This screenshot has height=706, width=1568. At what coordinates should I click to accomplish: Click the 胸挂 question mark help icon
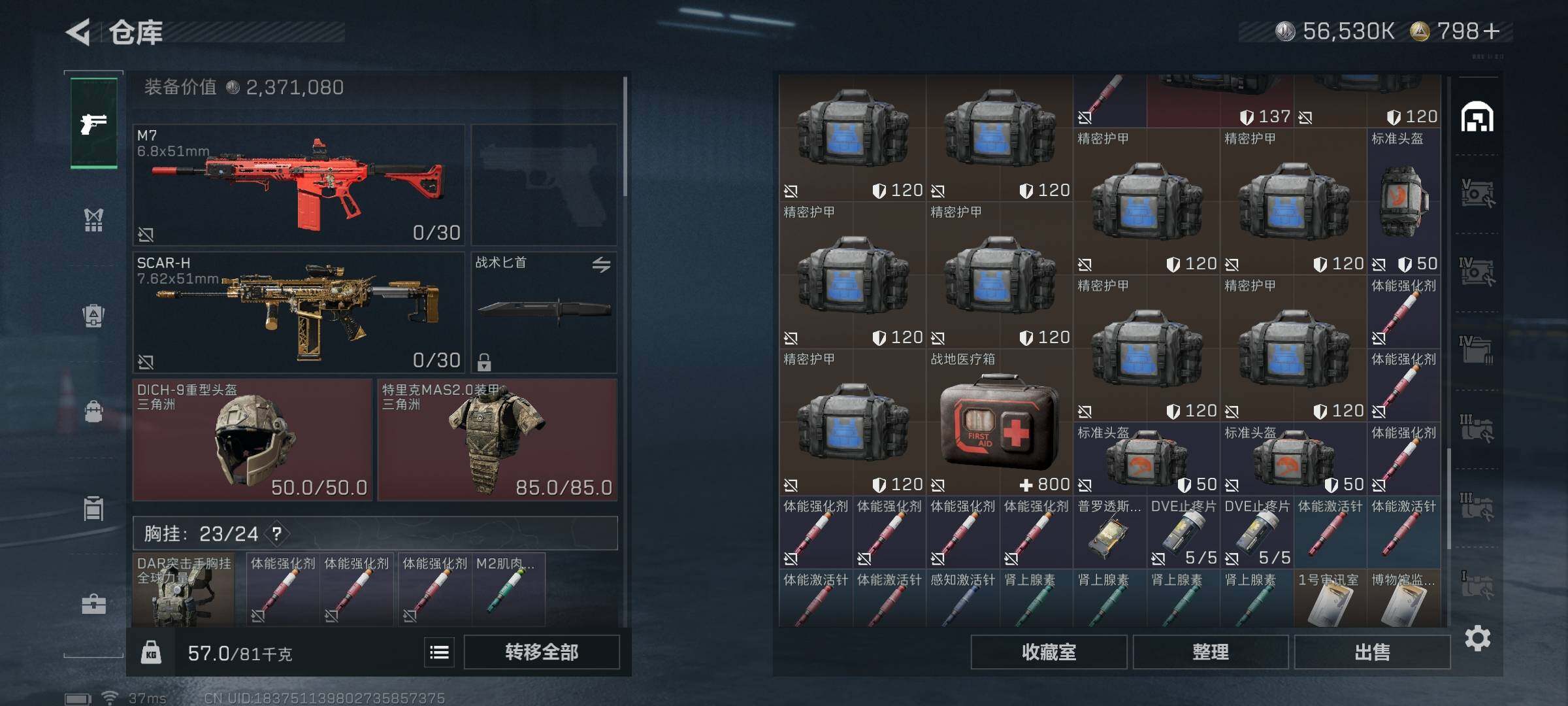click(277, 533)
